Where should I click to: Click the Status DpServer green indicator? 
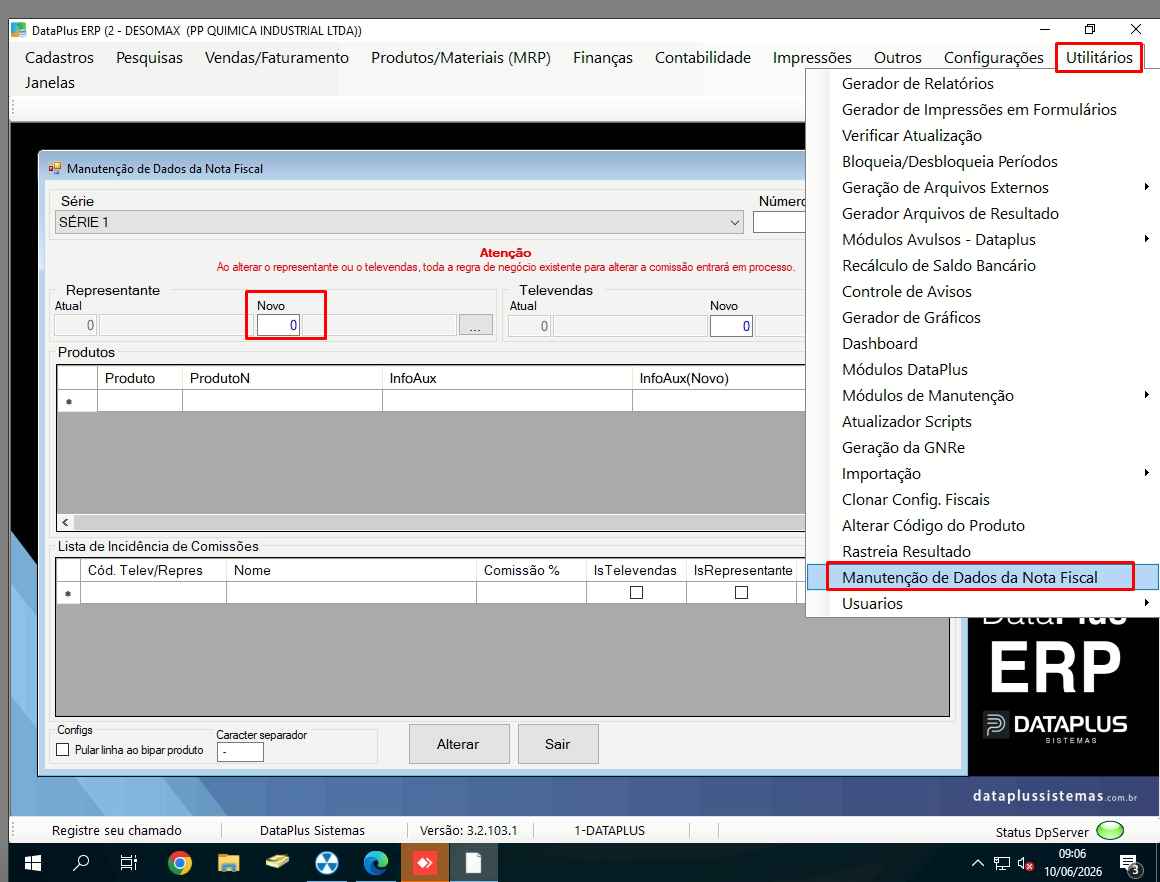[x=1110, y=831]
